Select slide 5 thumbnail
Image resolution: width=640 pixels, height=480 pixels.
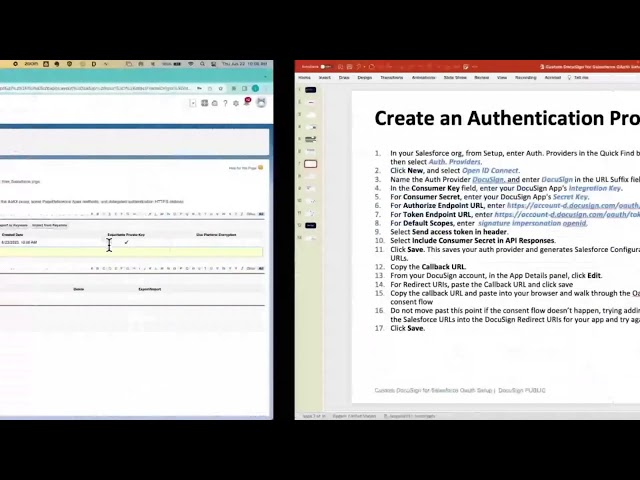311,139
